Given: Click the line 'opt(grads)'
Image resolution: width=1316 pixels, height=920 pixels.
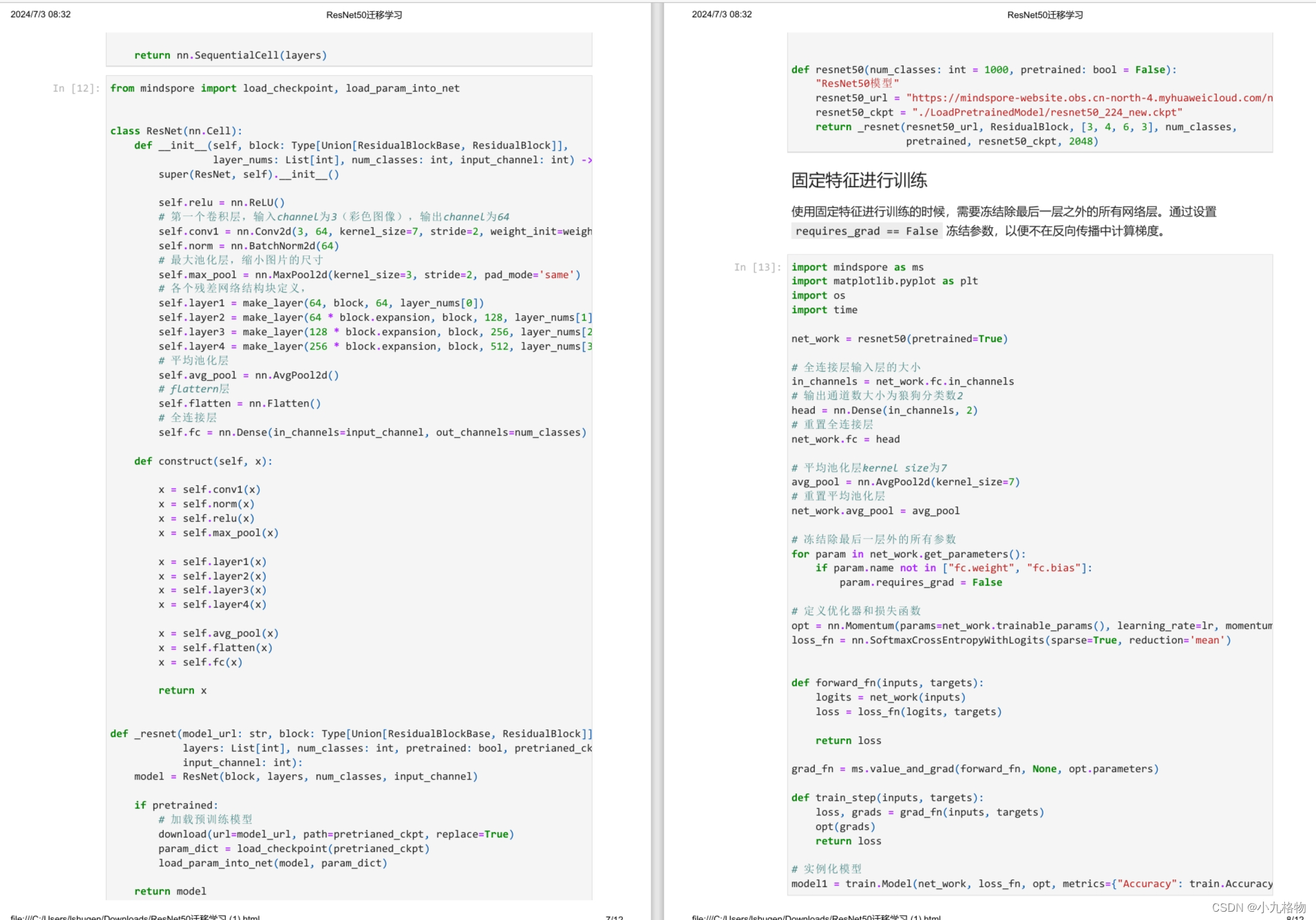Looking at the screenshot, I should [846, 826].
